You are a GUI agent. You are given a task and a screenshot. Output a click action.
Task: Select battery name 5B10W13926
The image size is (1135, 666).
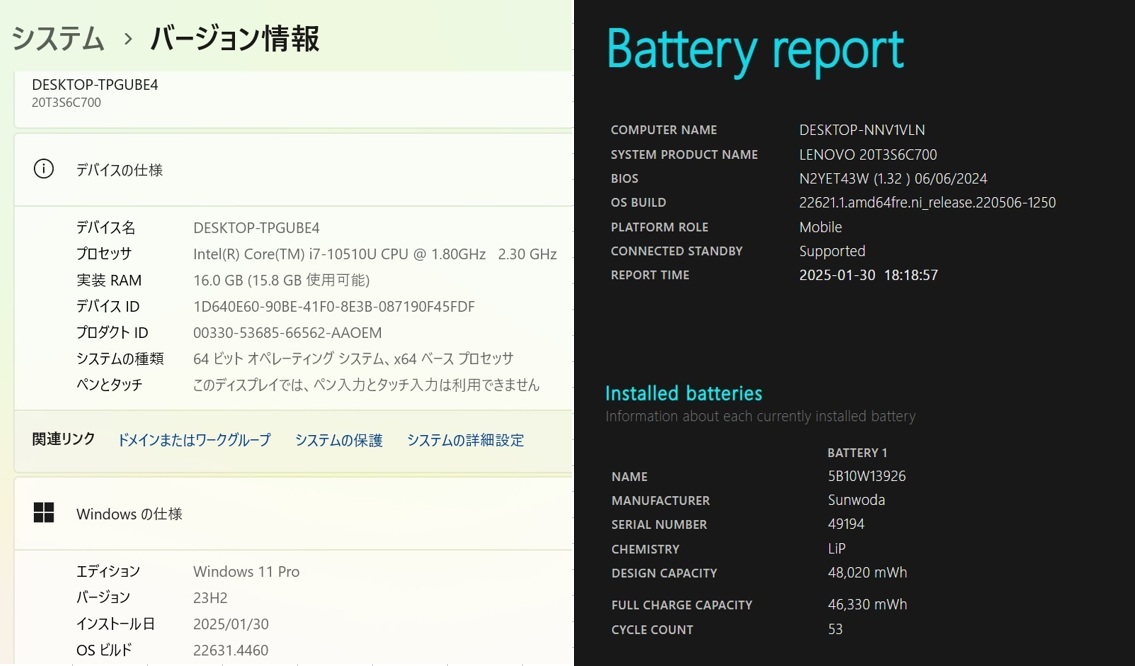click(x=867, y=476)
